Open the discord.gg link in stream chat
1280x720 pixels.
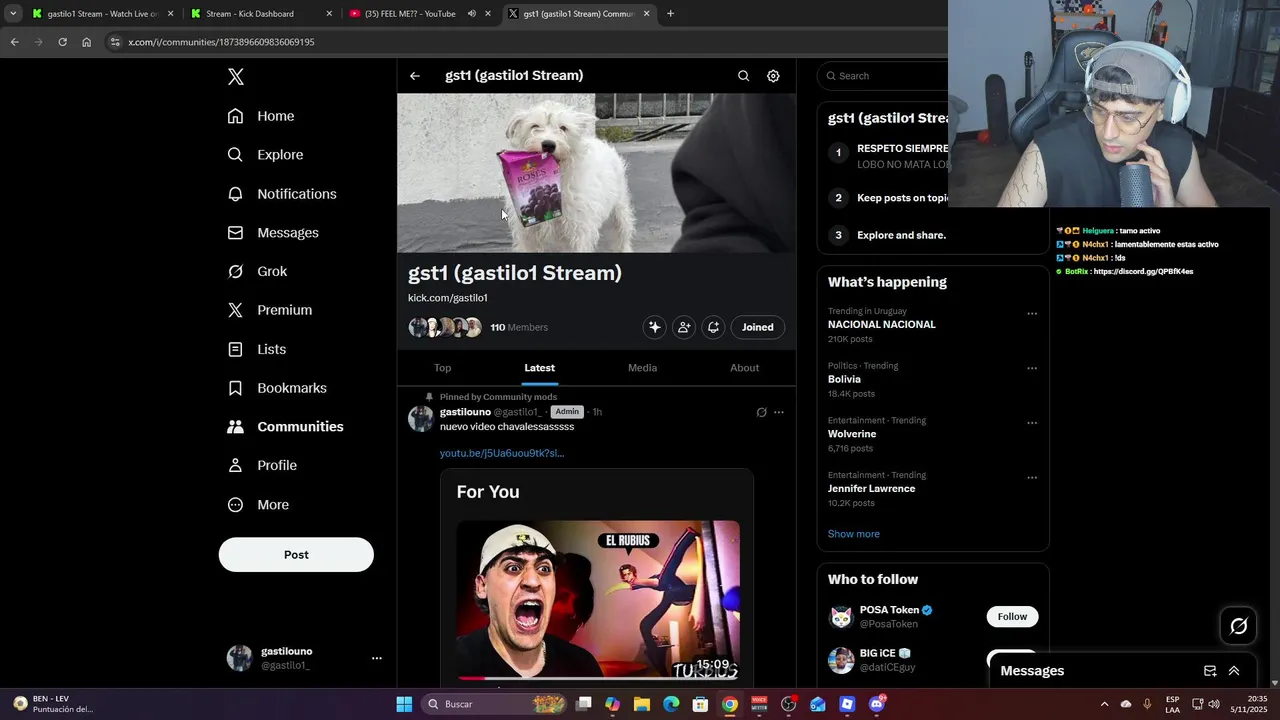tap(1143, 272)
